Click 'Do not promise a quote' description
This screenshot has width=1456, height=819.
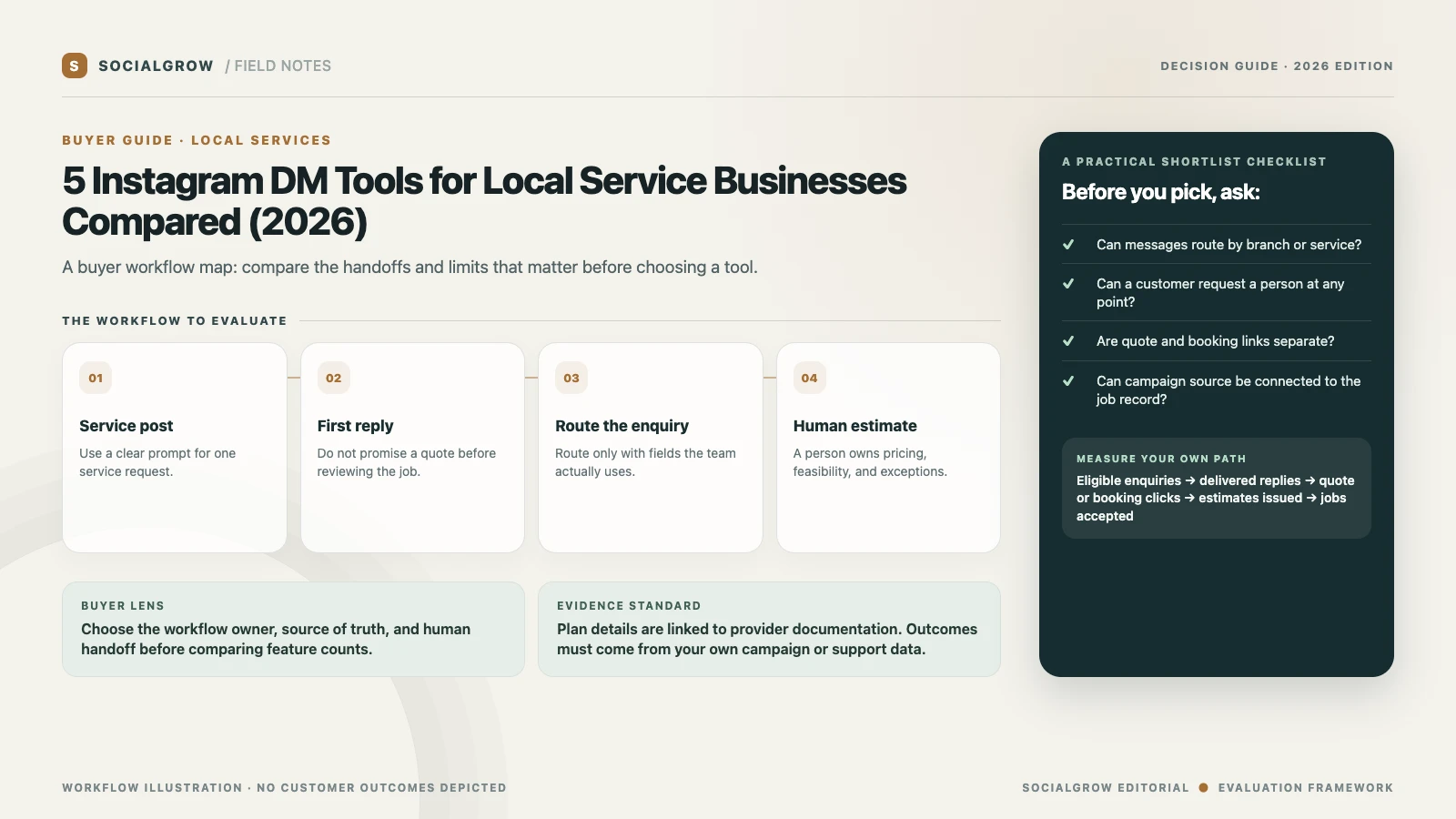click(x=407, y=462)
